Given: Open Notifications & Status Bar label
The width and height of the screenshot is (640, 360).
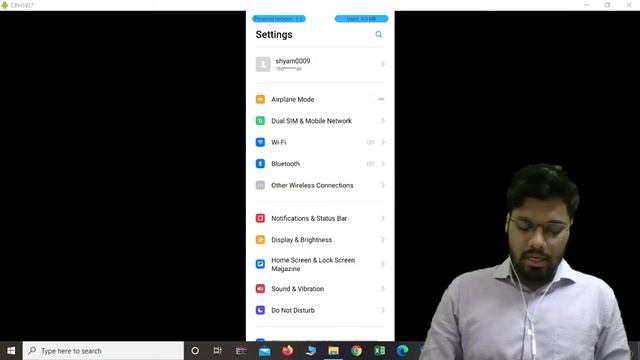Looking at the screenshot, I should coord(309,218).
